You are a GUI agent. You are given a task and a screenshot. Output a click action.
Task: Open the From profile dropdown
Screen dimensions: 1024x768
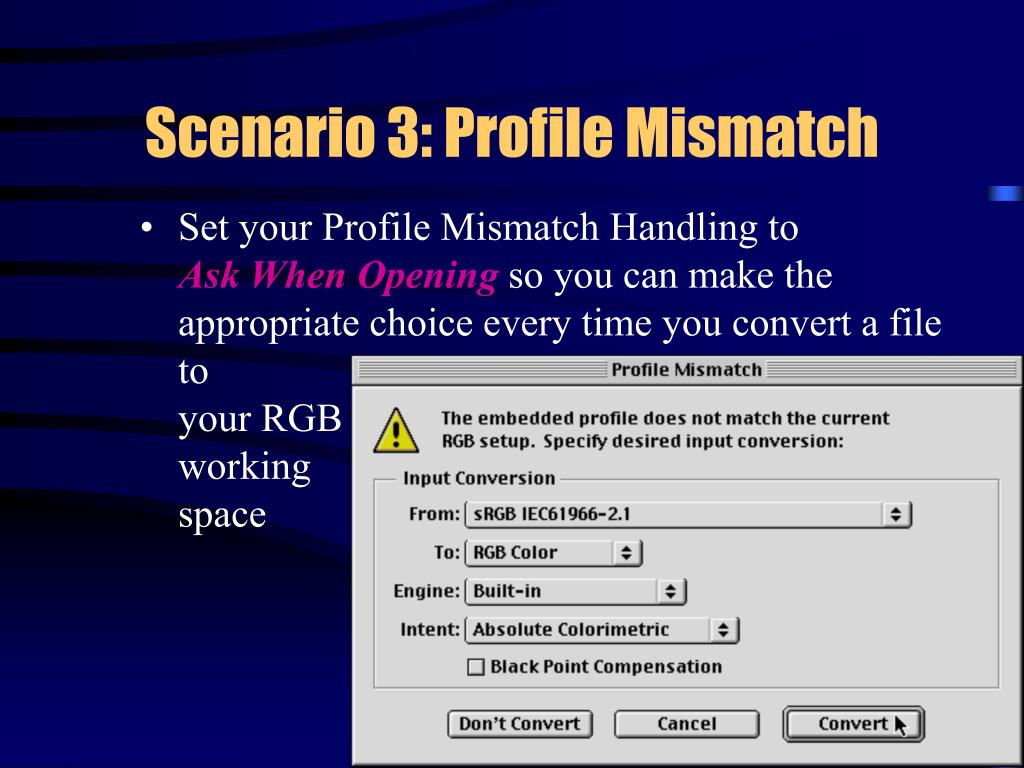[x=688, y=514]
